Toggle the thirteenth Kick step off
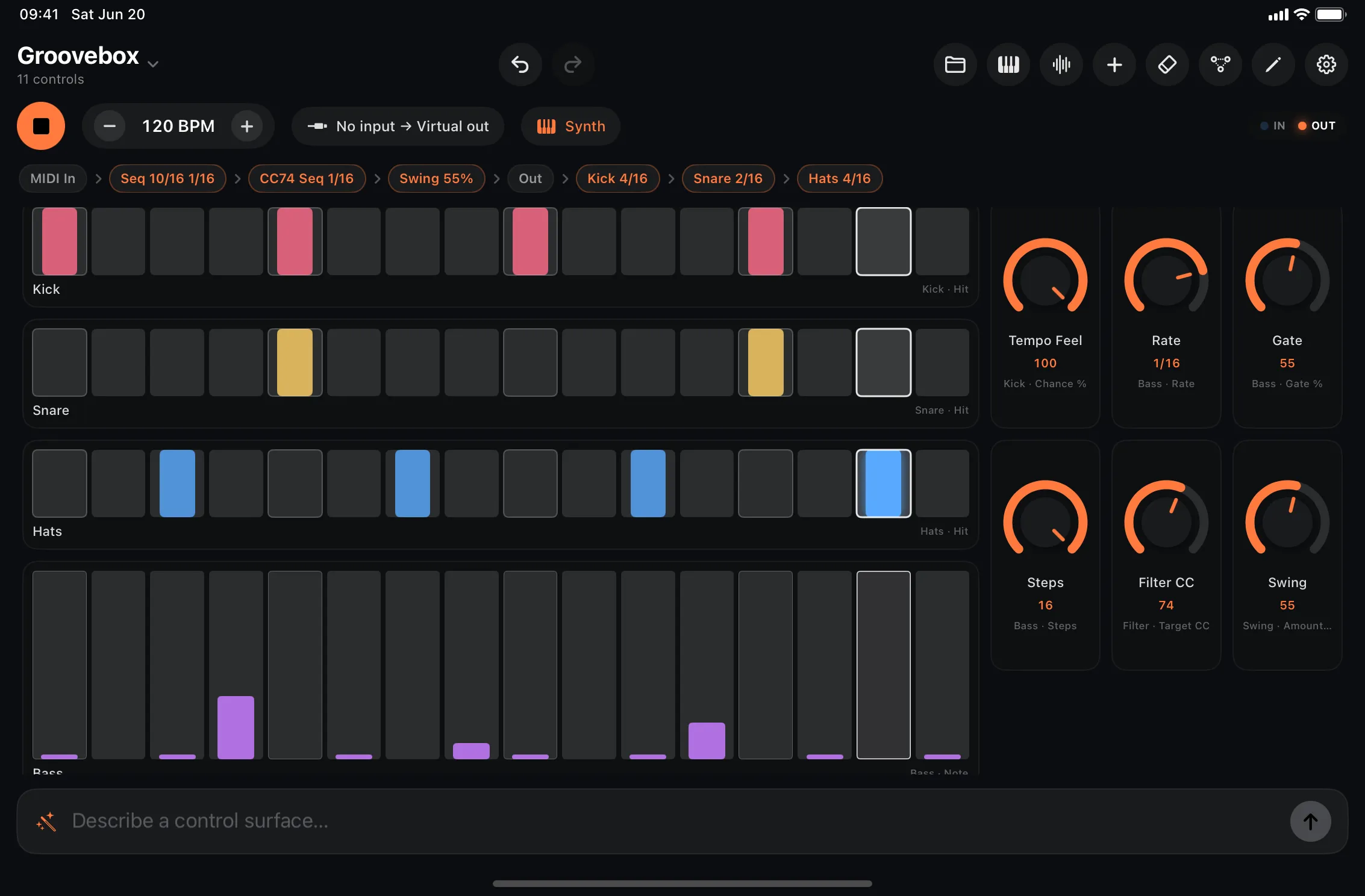Viewport: 1365px width, 896px height. click(766, 241)
